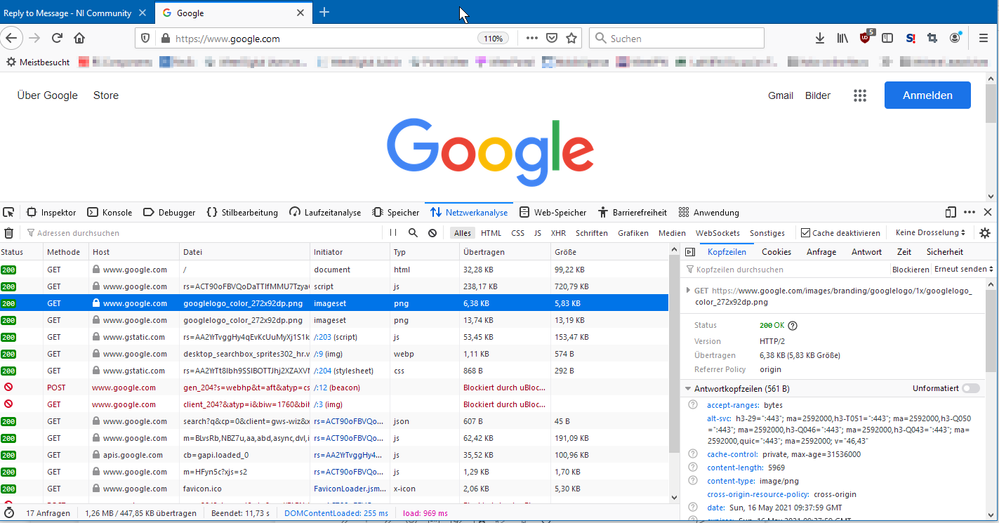
Task: Toggle the Cache deaktivieren checkbox
Action: pyautogui.click(x=805, y=233)
